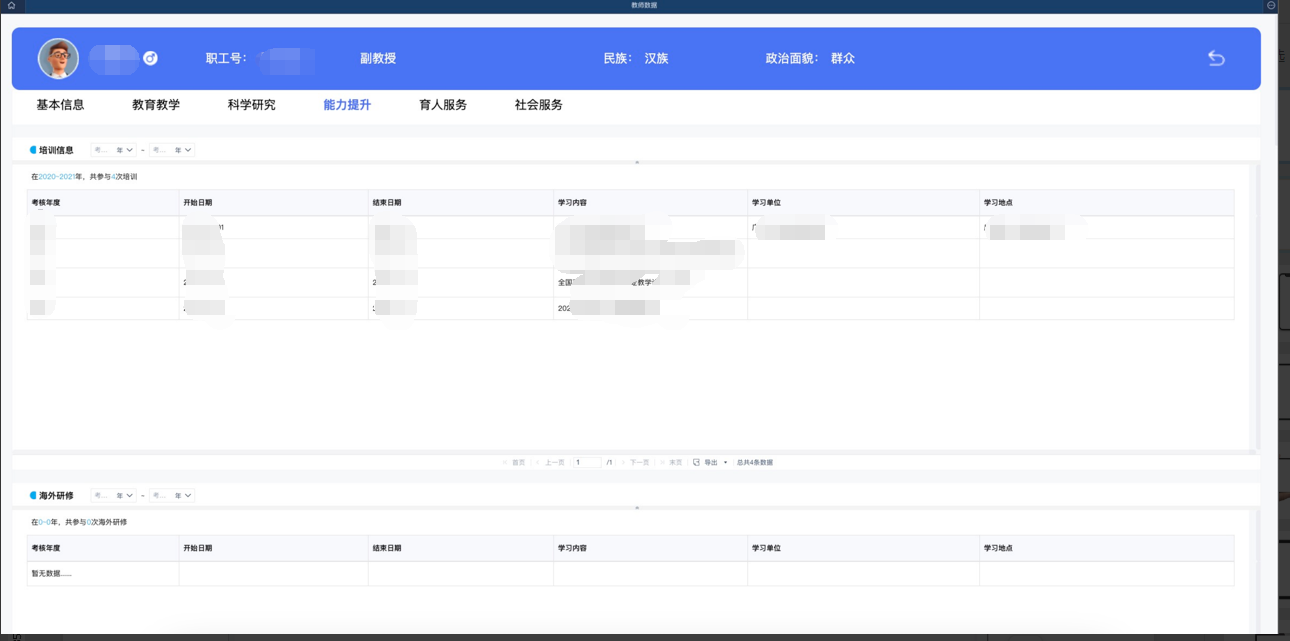Switch to the 教育教学 tab
The height and width of the screenshot is (641, 1290).
coord(156,104)
